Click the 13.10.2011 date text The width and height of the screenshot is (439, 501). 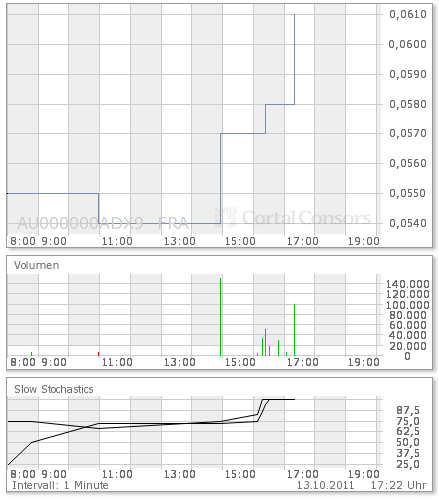tap(325, 485)
